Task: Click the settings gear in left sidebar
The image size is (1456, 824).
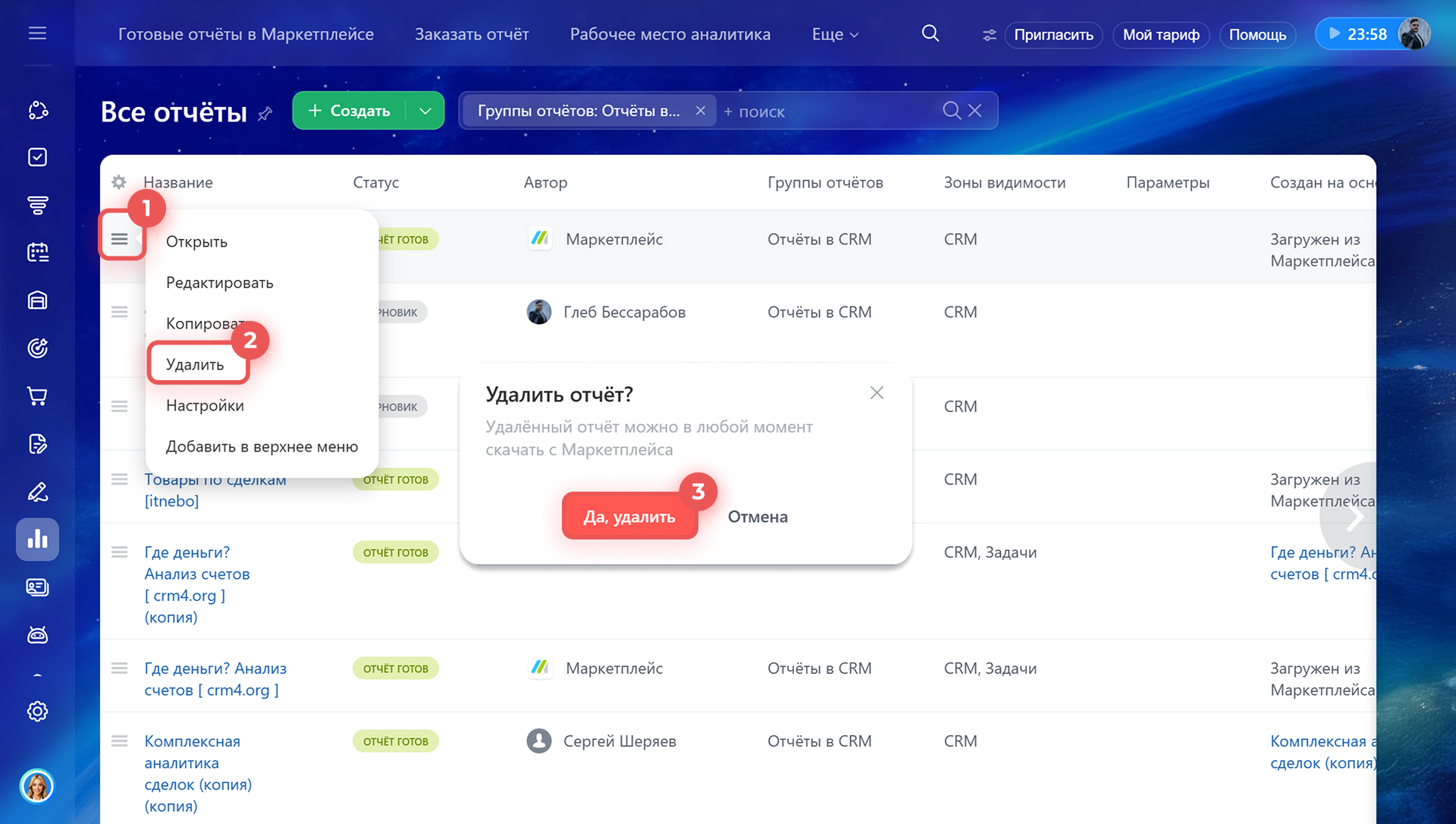Action: (x=37, y=711)
